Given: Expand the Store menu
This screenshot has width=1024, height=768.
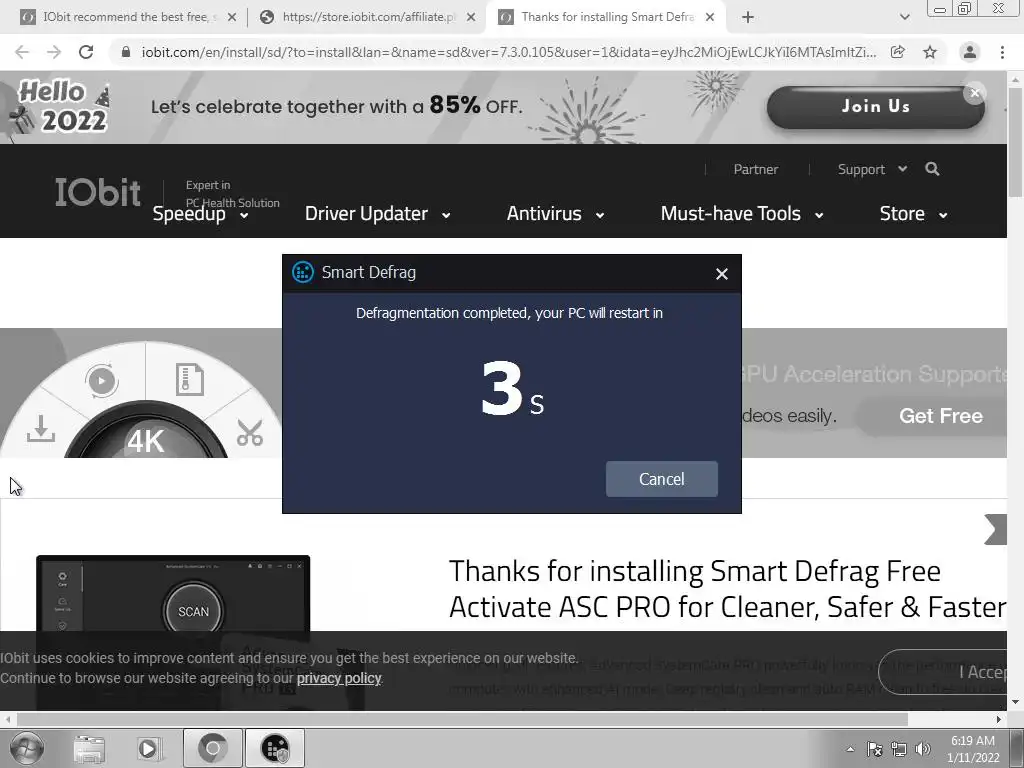Looking at the screenshot, I should coord(914,214).
